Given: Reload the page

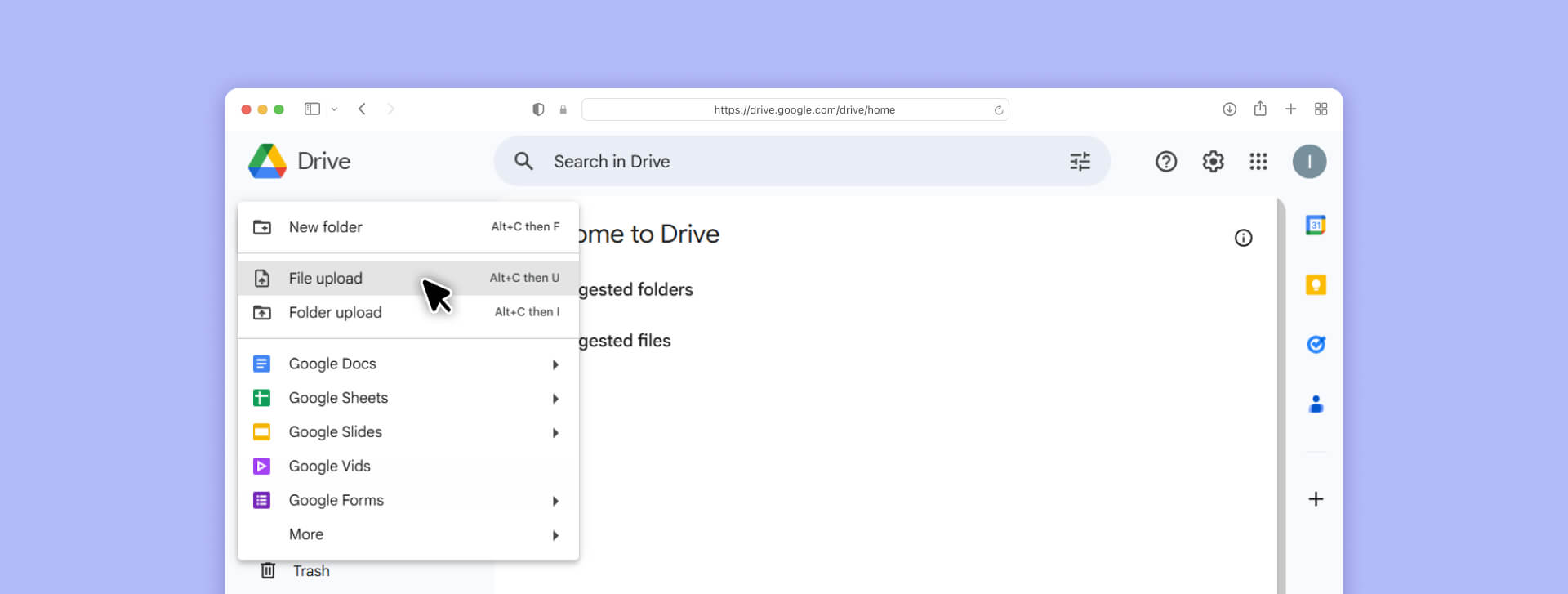Looking at the screenshot, I should click(x=998, y=109).
